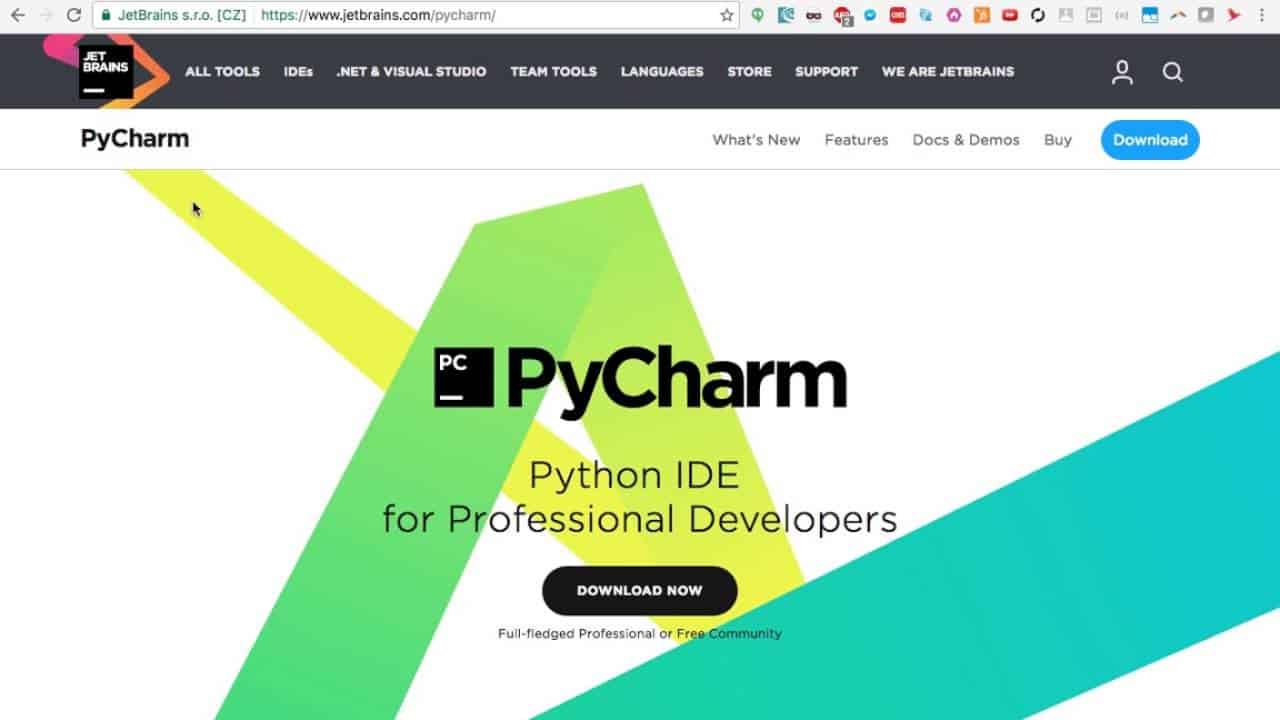The height and width of the screenshot is (720, 1280).
Task: Click the JetBrains logo in the header
Action: pyautogui.click(x=106, y=71)
